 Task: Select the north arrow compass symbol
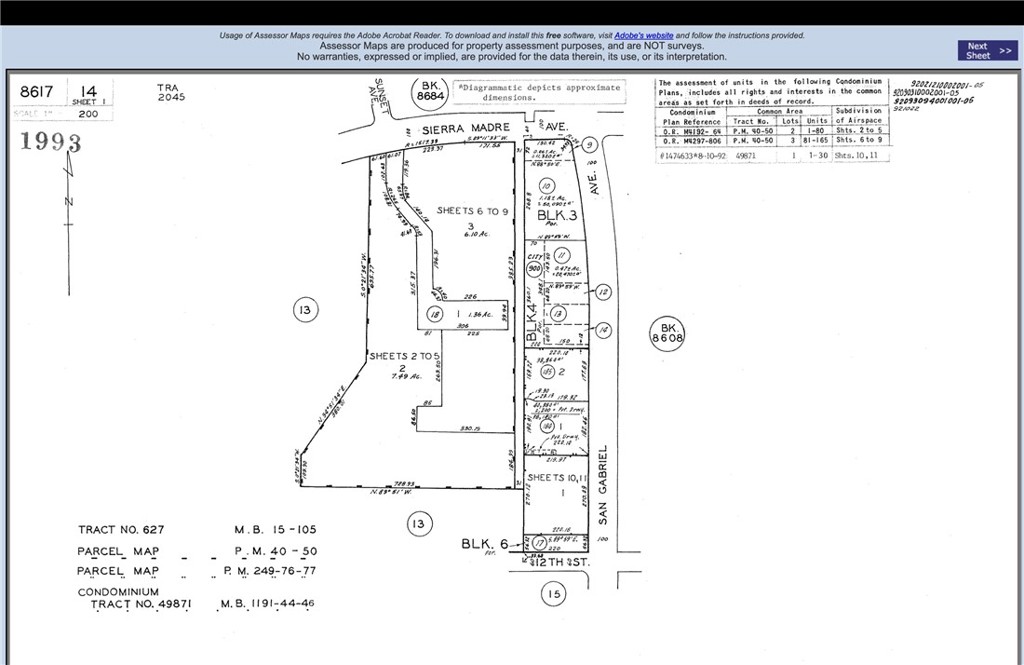[x=67, y=180]
